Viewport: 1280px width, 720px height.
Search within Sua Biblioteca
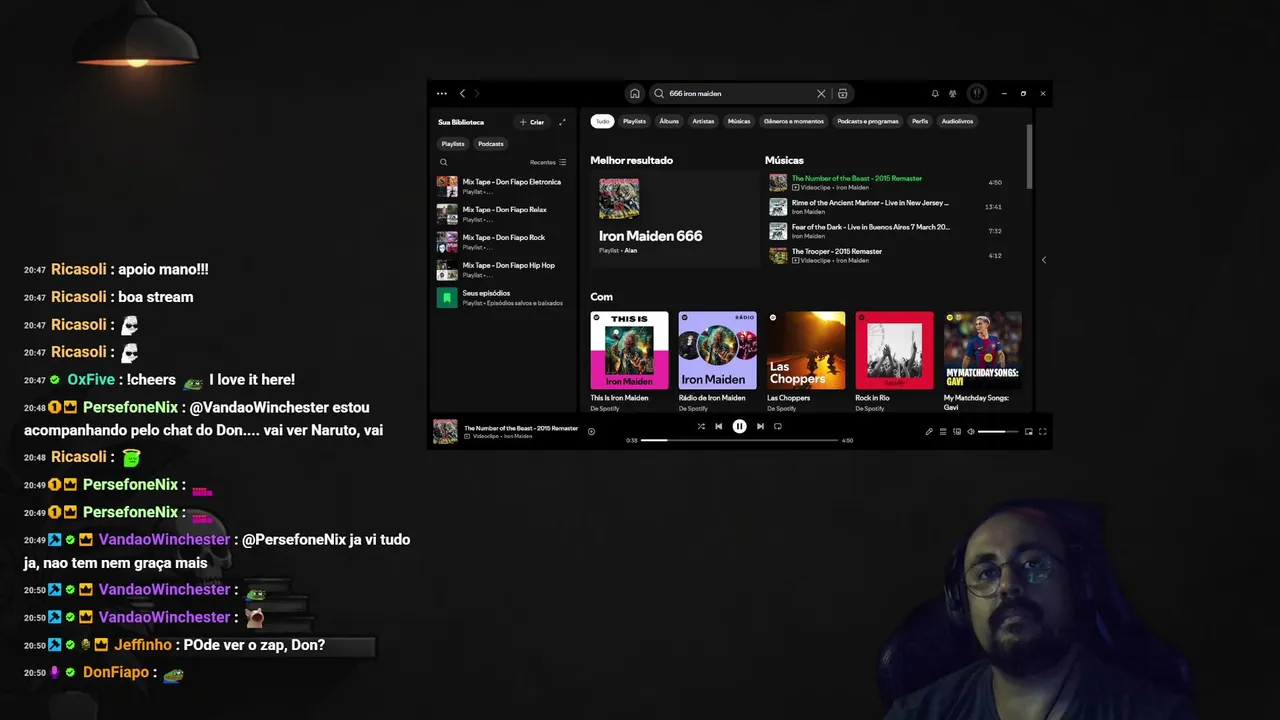tap(444, 162)
